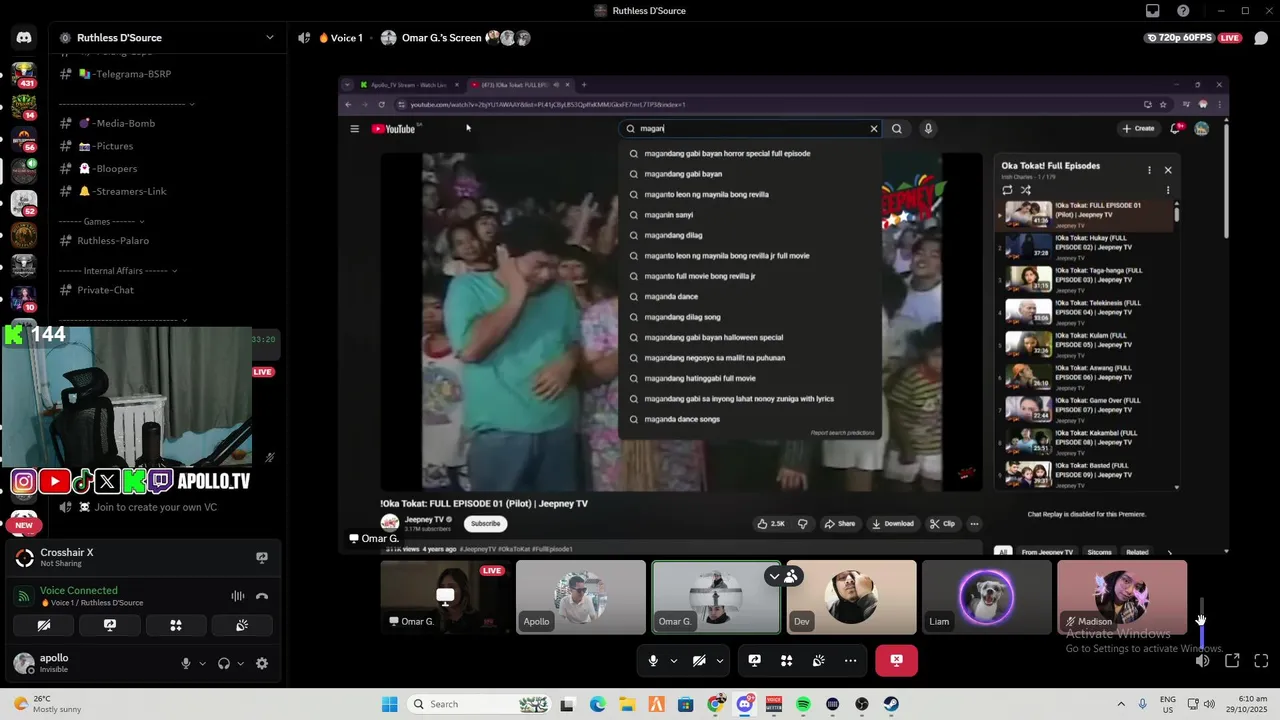Stop watching stream red button
This screenshot has height=720, width=1280.
pyautogui.click(x=896, y=660)
